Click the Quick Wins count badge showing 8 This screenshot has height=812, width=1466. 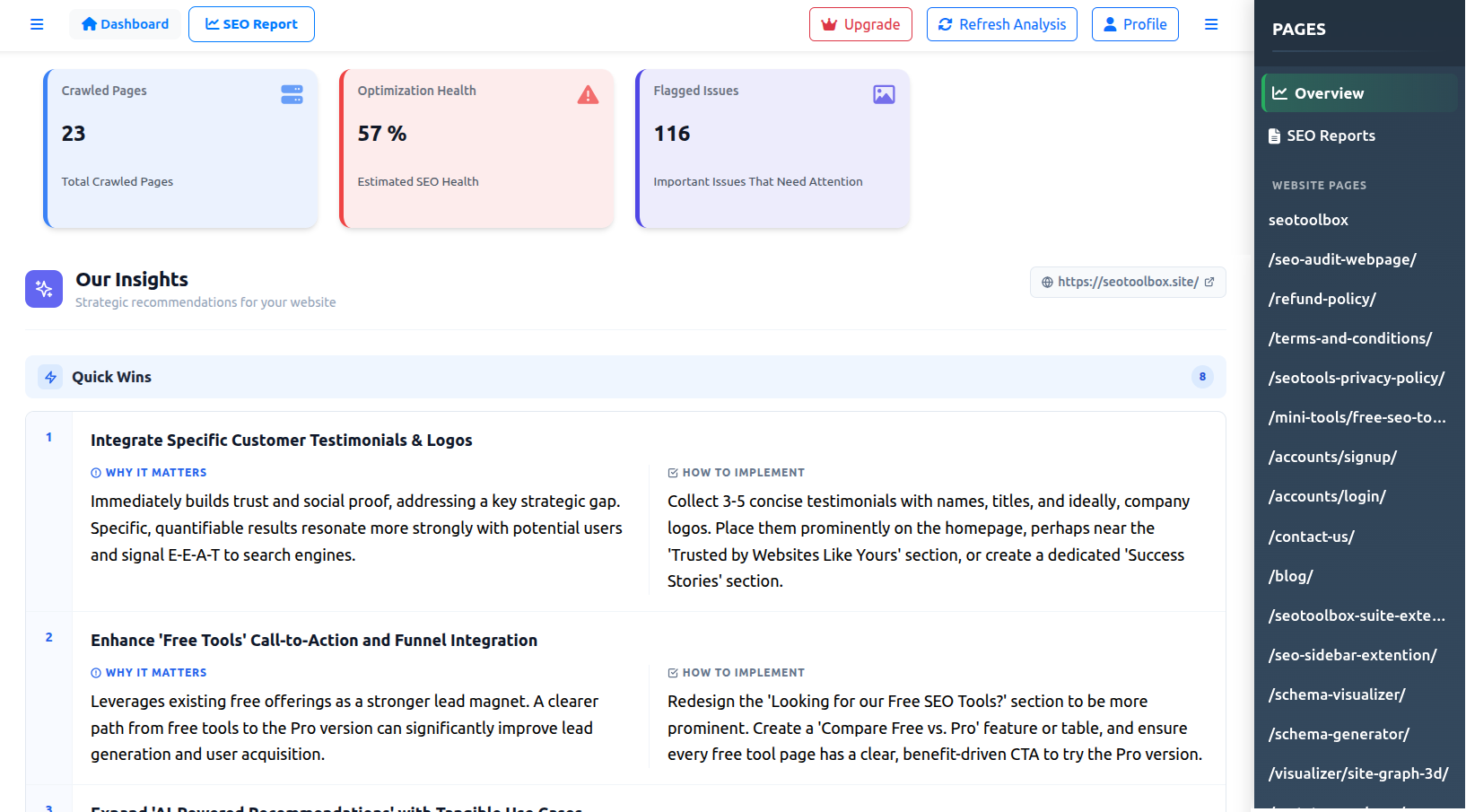[x=1202, y=377]
